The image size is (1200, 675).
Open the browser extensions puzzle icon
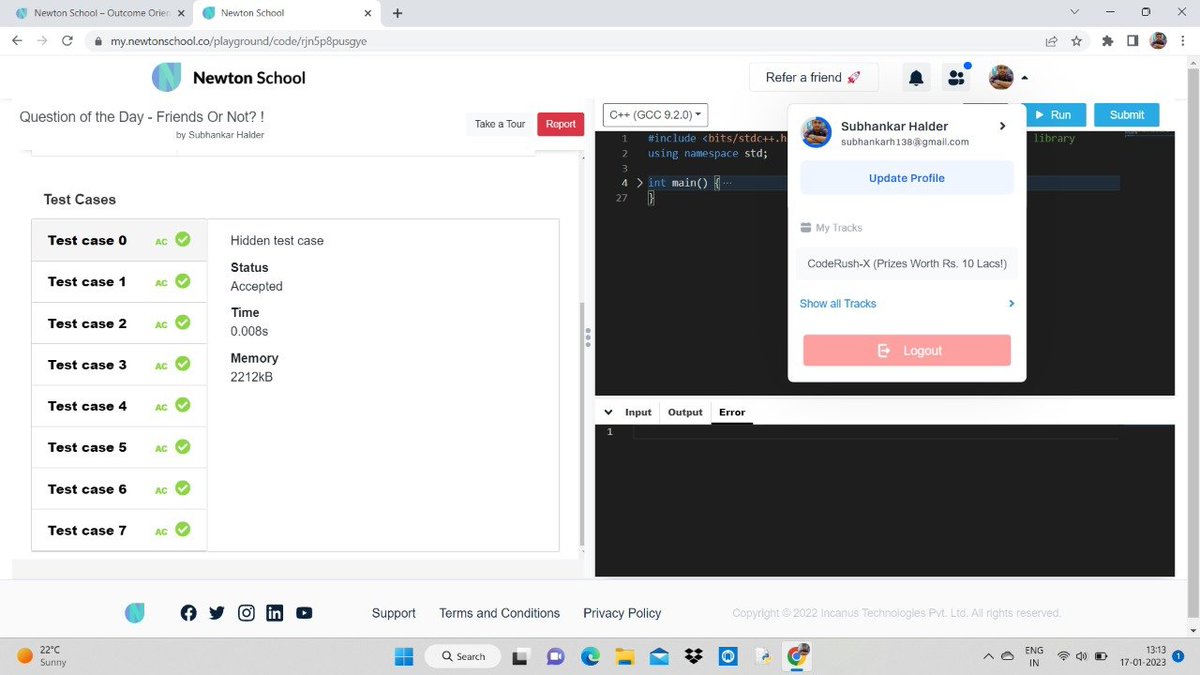tap(1106, 41)
